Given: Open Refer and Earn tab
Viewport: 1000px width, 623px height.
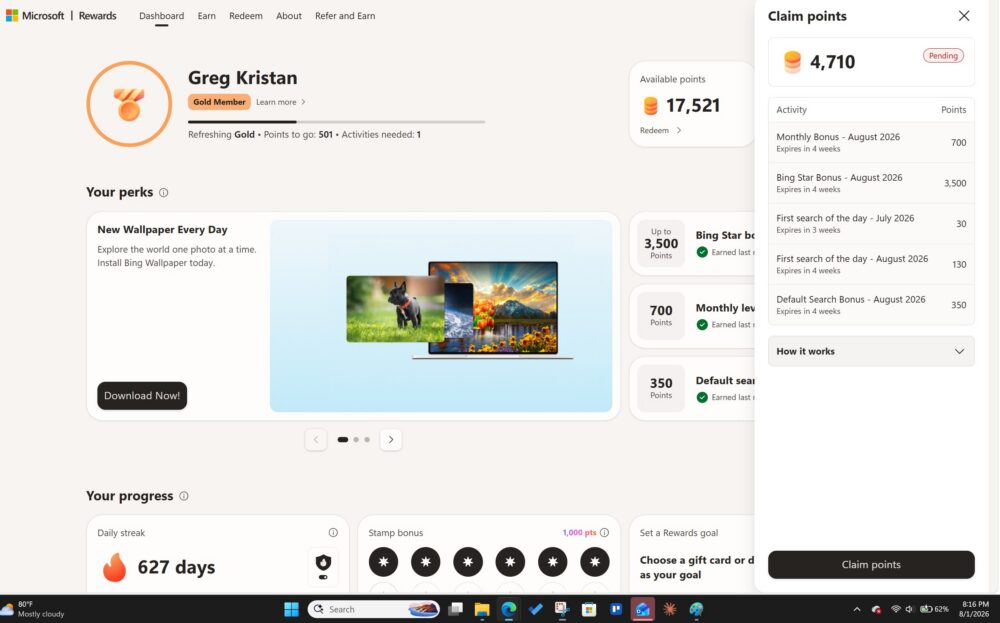Looking at the screenshot, I should pyautogui.click(x=345, y=16).
